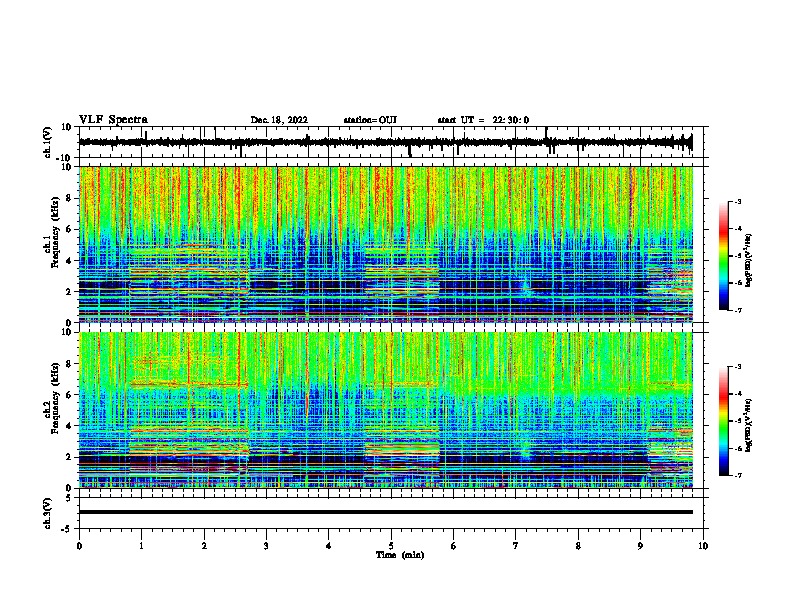
Task: Click time axis tick label "1"
Action: 141,546
